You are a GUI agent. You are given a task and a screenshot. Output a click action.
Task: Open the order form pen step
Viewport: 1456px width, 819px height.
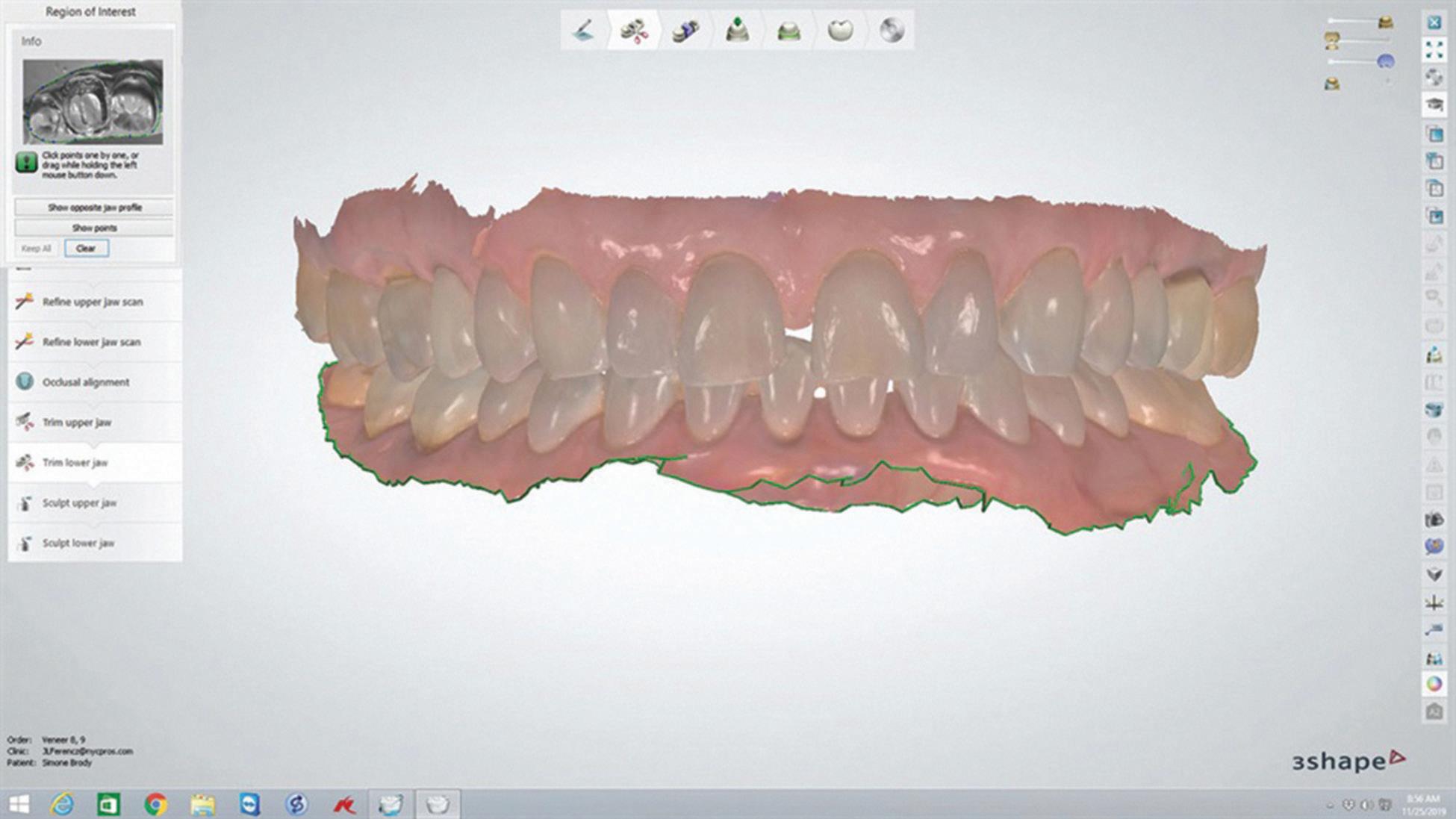pos(584,31)
